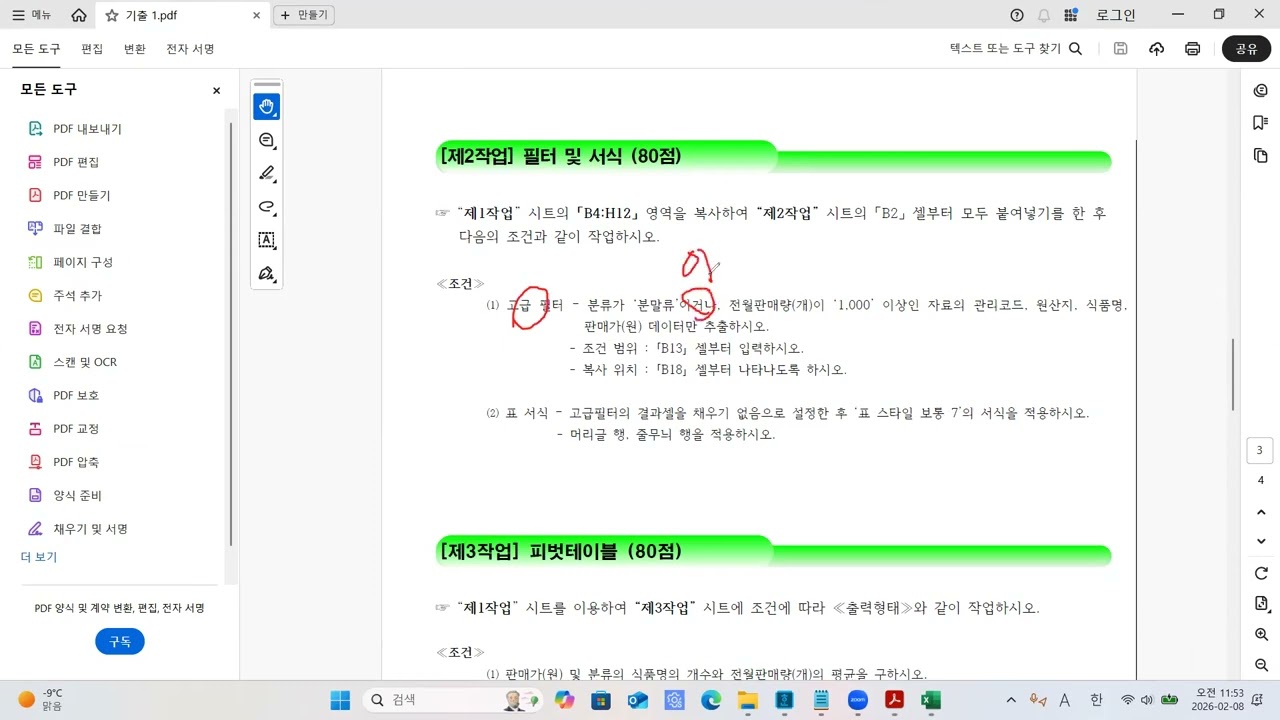The height and width of the screenshot is (720, 1280).
Task: Open the PDF 보호 tool
Action: click(x=76, y=395)
